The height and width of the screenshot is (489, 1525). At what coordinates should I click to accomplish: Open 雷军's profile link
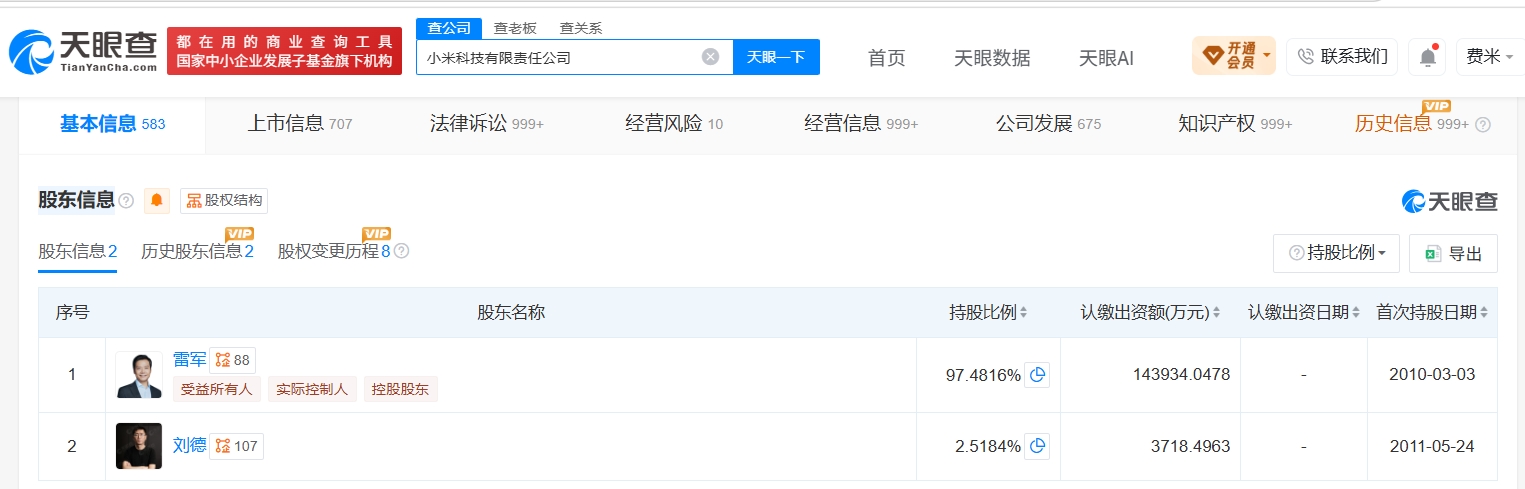coord(189,360)
